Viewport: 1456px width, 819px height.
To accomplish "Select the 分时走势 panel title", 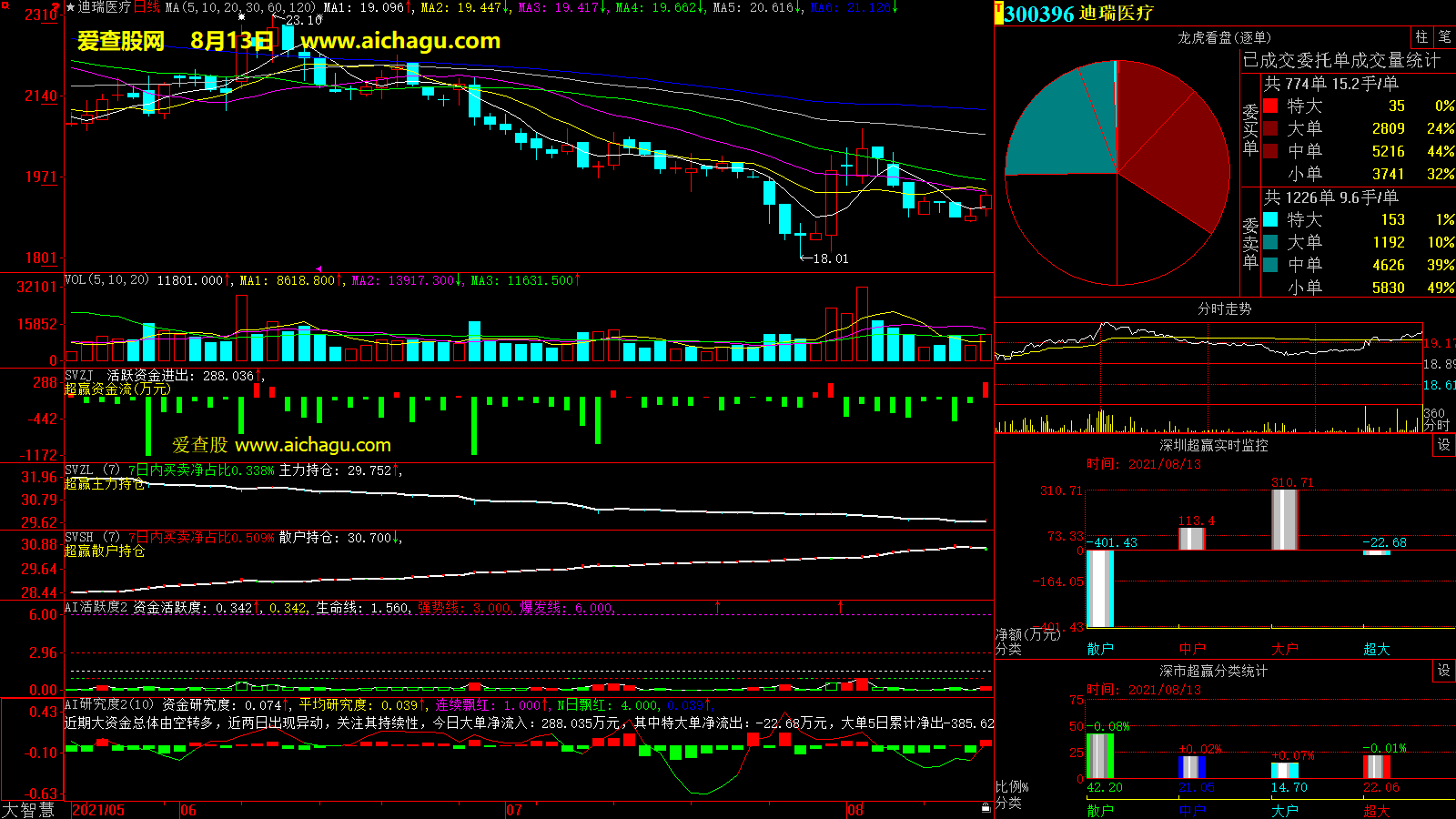I will pyautogui.click(x=1224, y=308).
